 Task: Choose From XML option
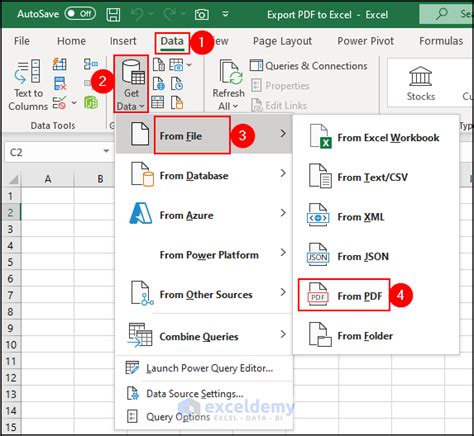(x=376, y=216)
